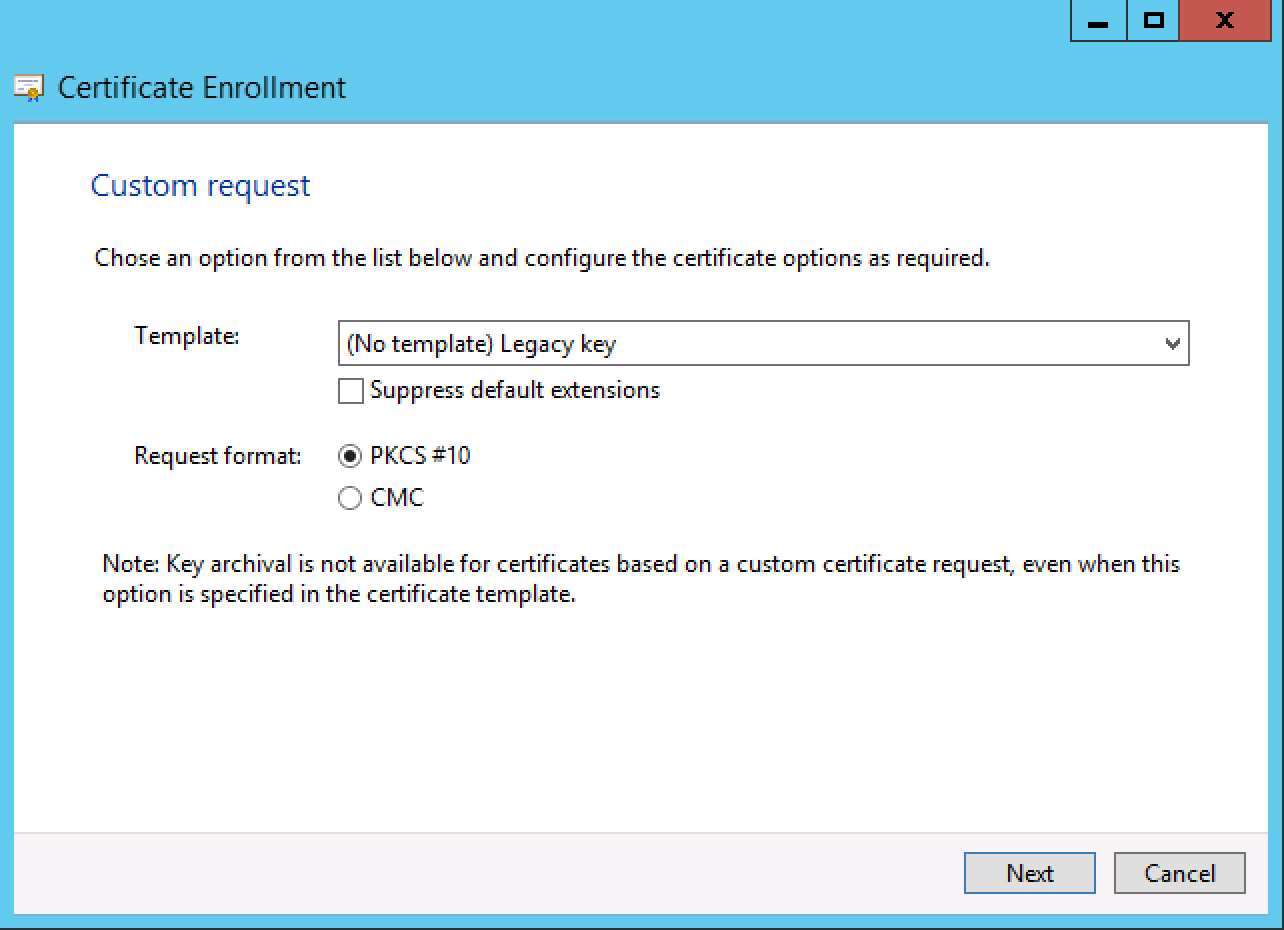Expand the Template dropdown arrow

click(x=1173, y=345)
